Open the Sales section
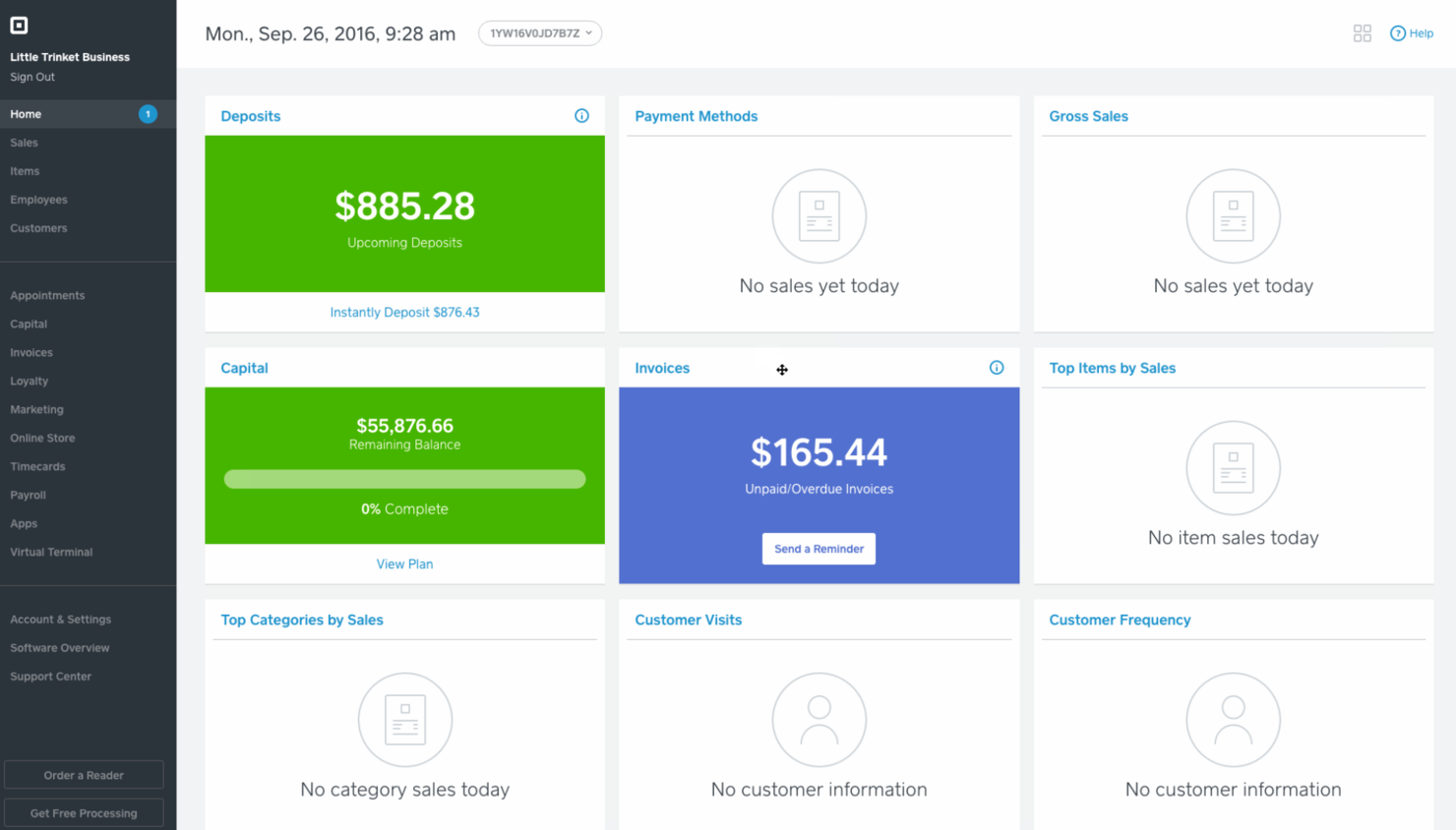Image resolution: width=1456 pixels, height=830 pixels. [25, 142]
